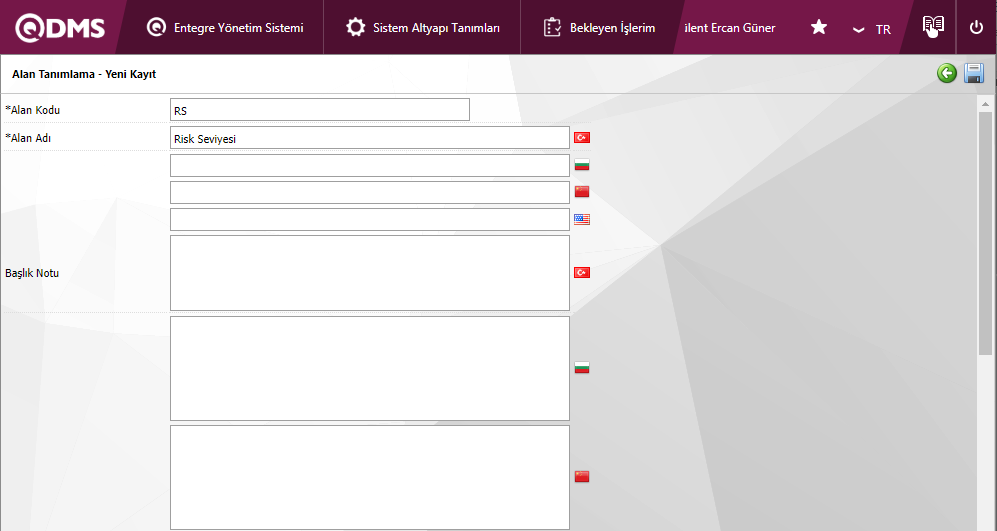Click the Alan Adı field with Risk Seviyesi

[x=369, y=138]
